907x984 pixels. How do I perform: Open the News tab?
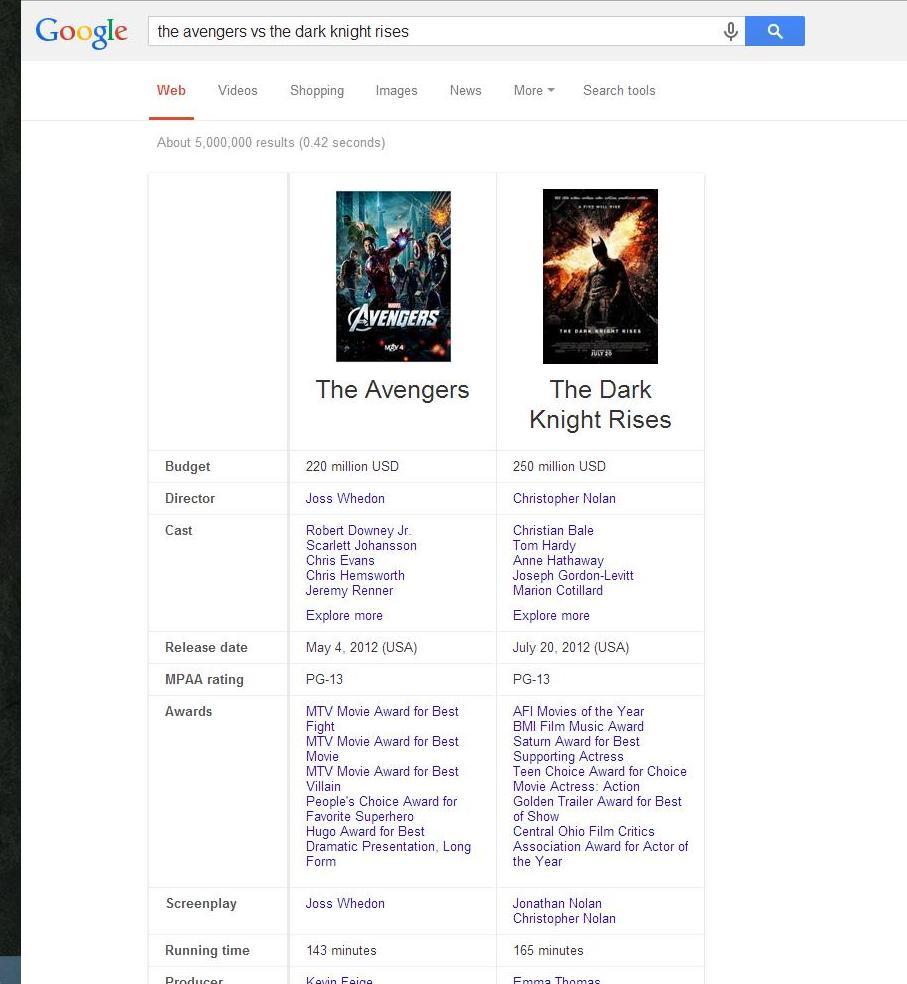466,90
